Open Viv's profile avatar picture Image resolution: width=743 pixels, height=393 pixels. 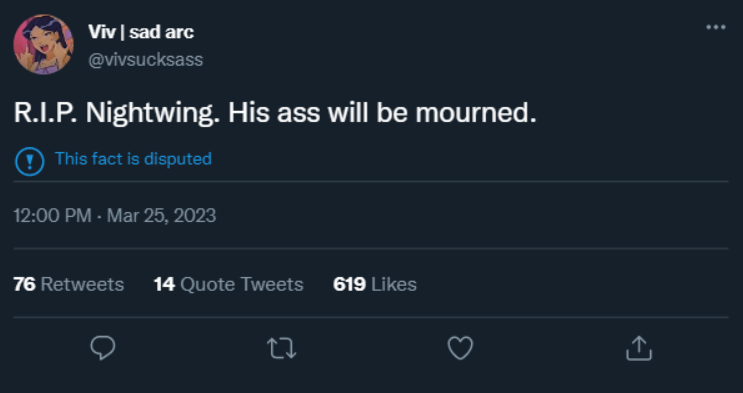click(43, 44)
